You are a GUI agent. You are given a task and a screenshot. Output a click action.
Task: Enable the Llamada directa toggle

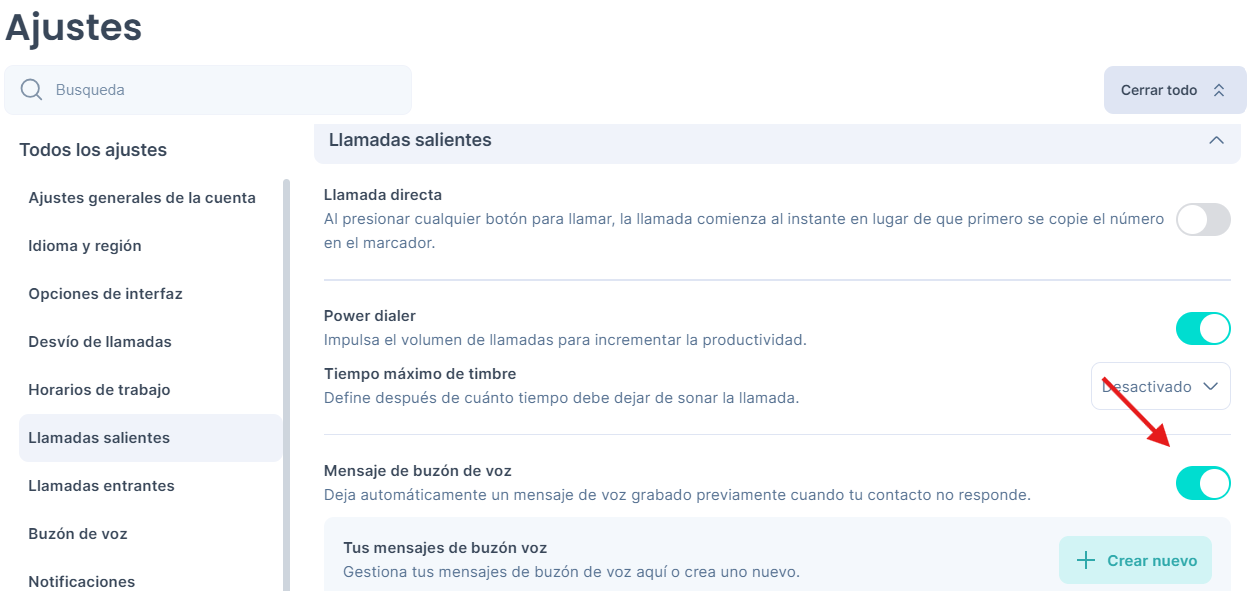[x=1202, y=219]
